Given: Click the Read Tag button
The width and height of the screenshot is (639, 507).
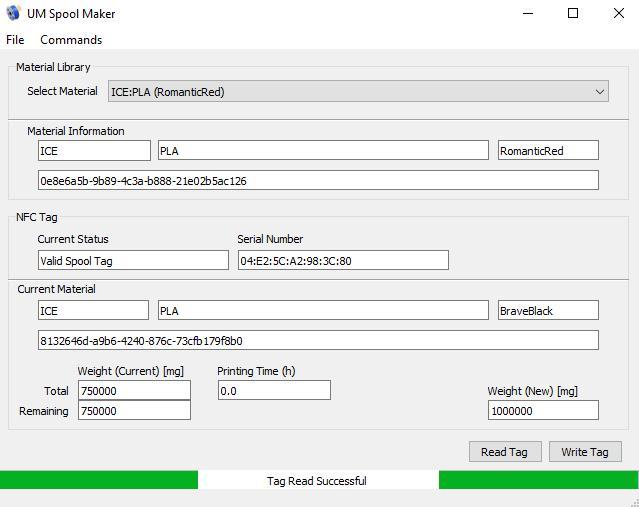Looking at the screenshot, I should 505,452.
